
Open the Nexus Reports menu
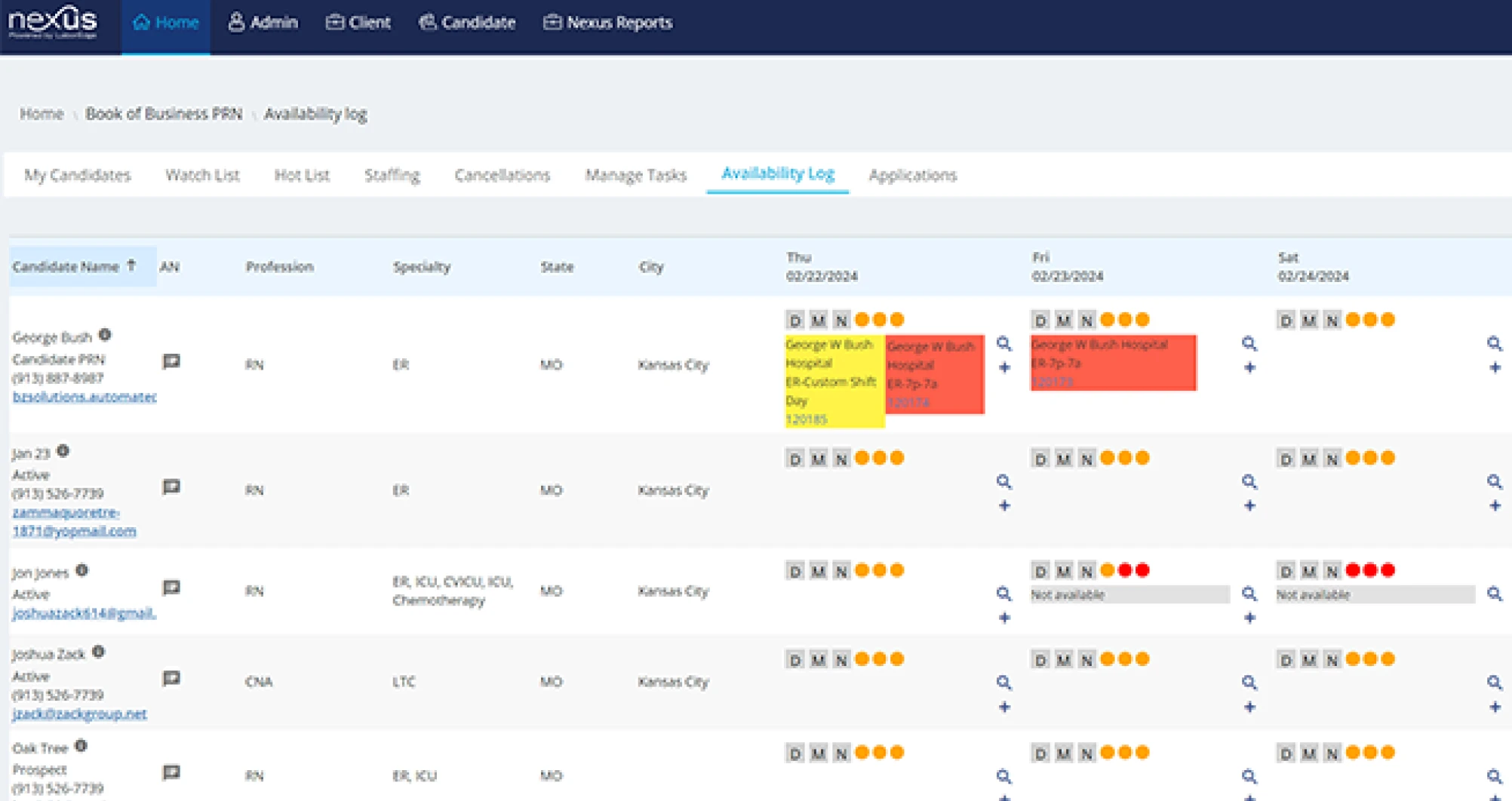pos(607,23)
